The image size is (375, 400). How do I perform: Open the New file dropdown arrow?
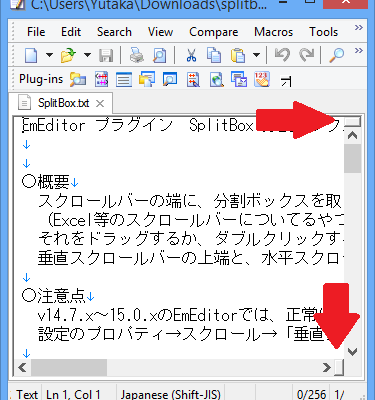point(49,55)
